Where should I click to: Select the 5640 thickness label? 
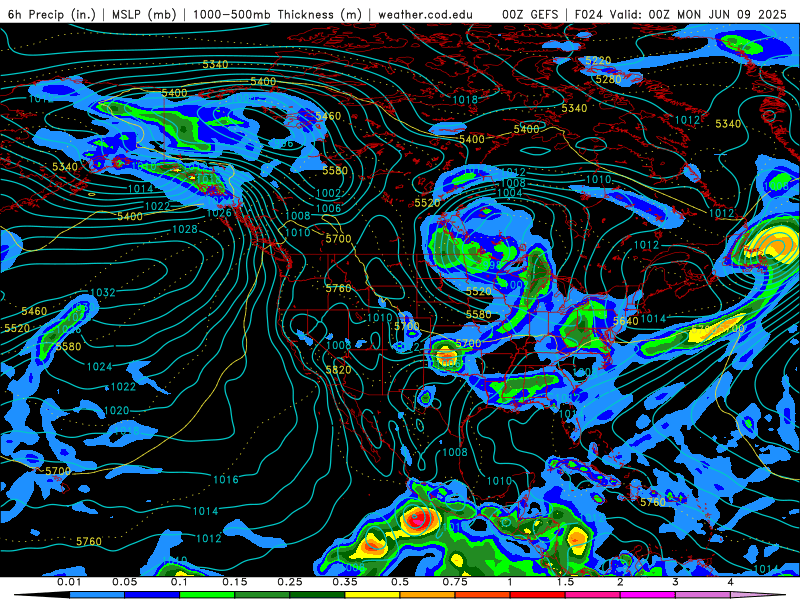point(626,321)
